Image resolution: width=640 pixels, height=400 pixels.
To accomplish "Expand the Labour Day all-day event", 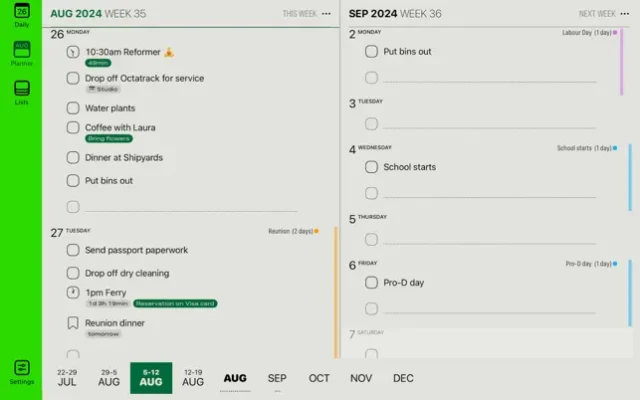I will (x=590, y=33).
